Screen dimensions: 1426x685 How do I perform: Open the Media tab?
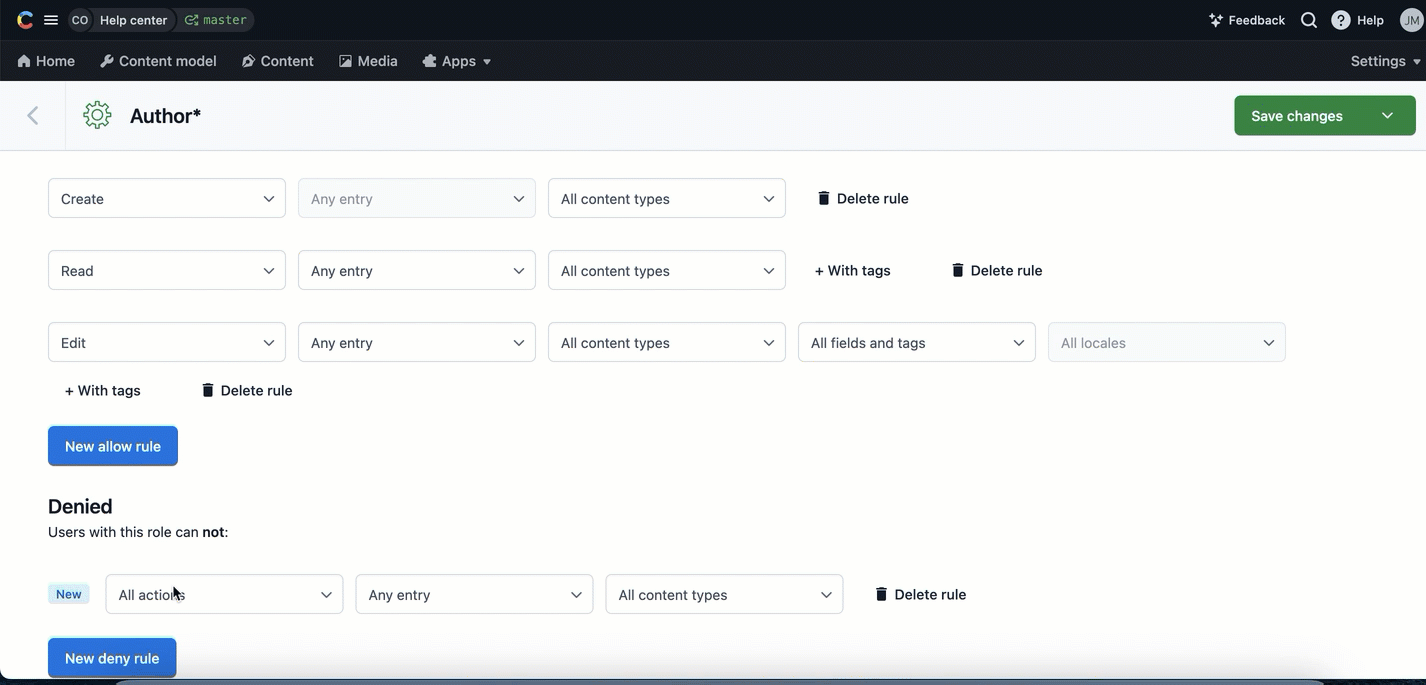coord(368,61)
